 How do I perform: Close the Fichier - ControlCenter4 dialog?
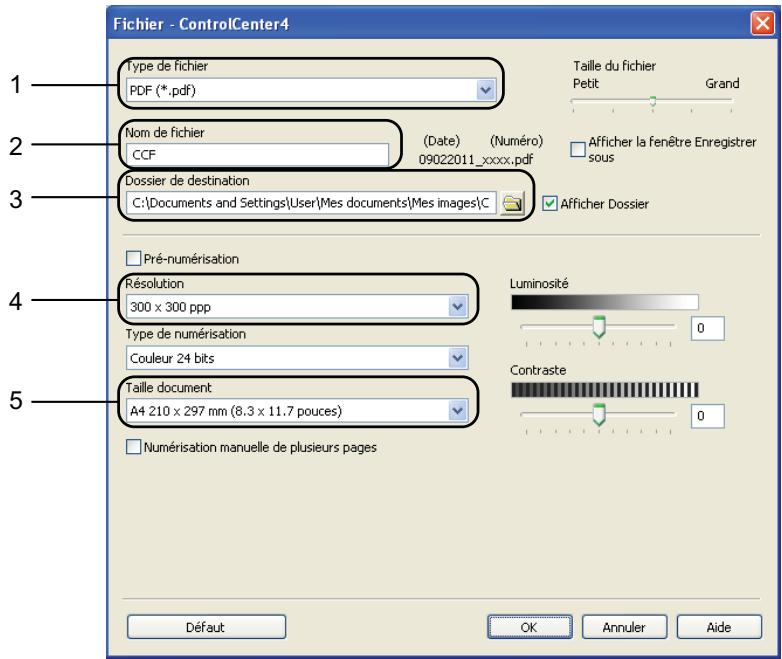(x=763, y=23)
